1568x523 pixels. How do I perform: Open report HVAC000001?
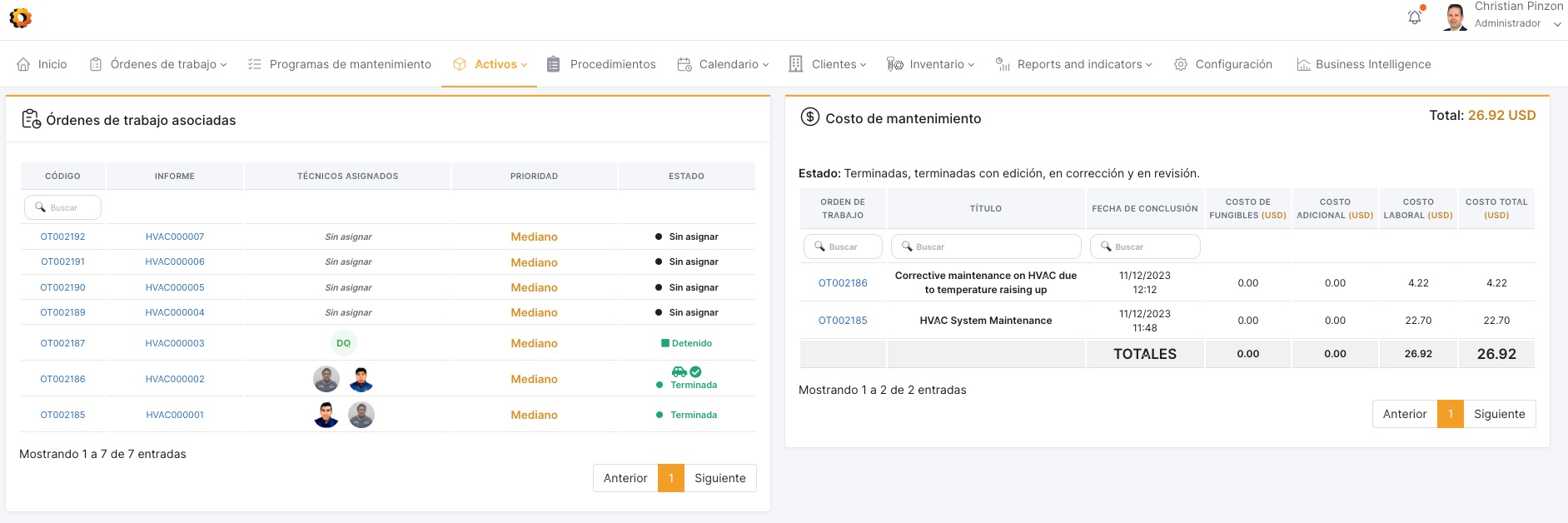pyautogui.click(x=175, y=415)
